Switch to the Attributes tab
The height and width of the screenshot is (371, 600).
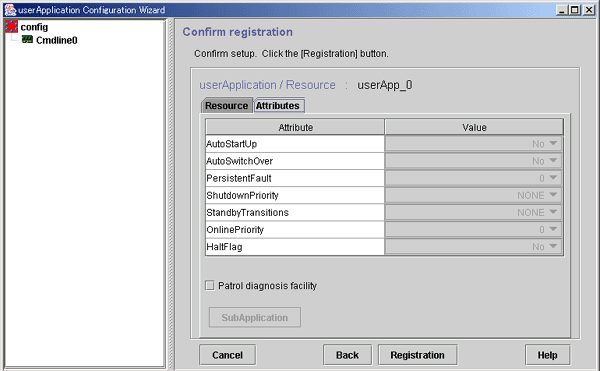tap(278, 106)
